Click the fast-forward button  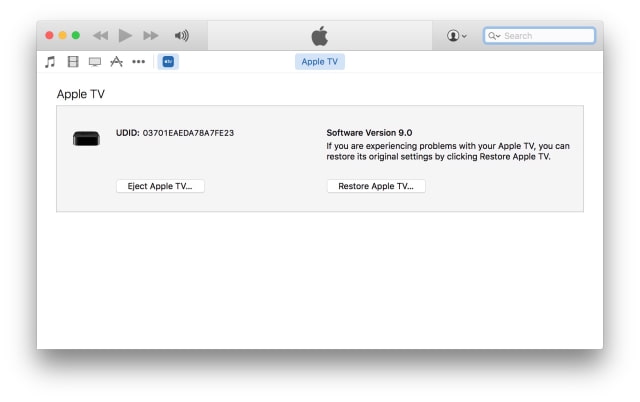coord(151,36)
